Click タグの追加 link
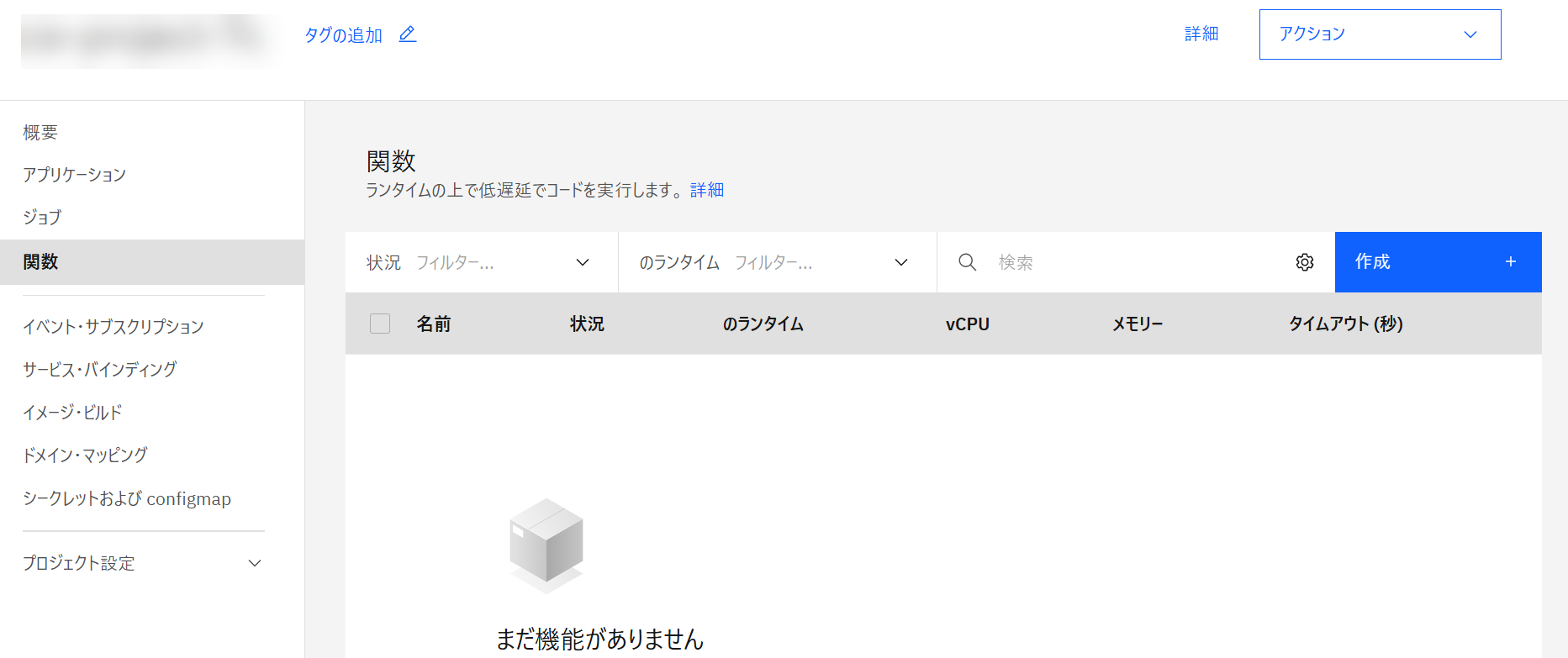Viewport: 1568px width, 658px height. [x=343, y=35]
